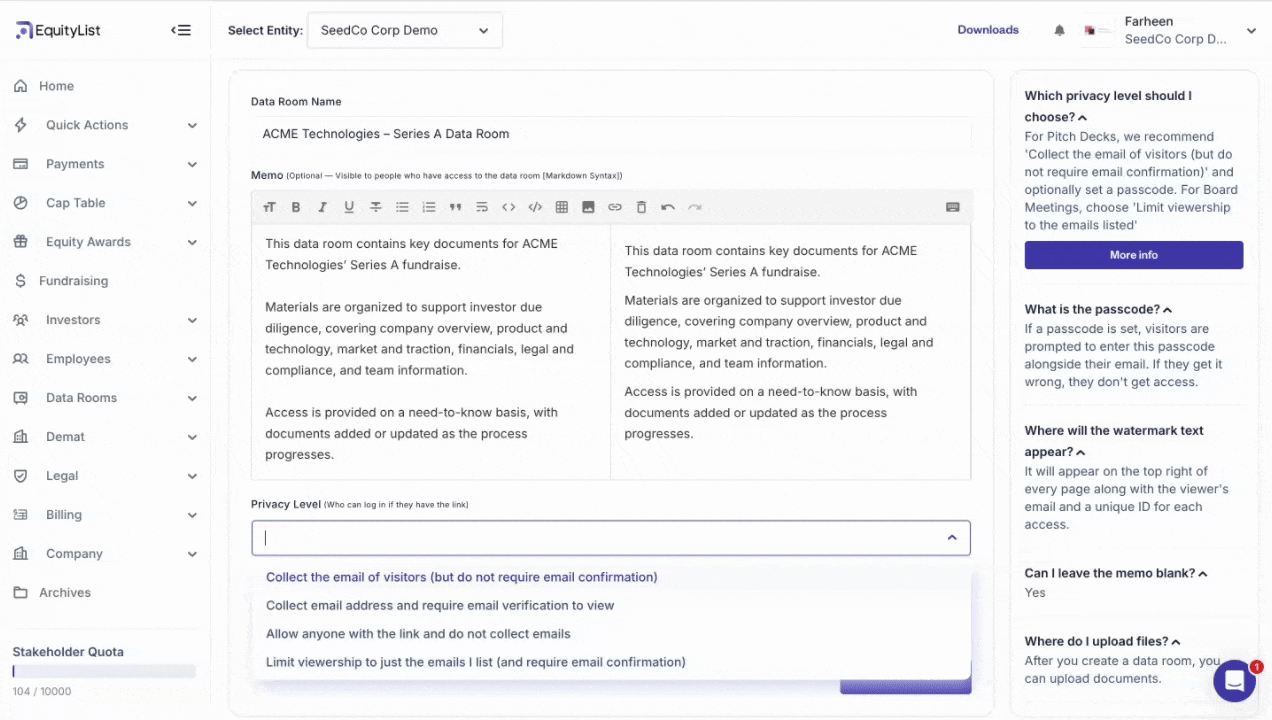Insert an image into the memo
This screenshot has height=720, width=1272.
click(x=588, y=207)
